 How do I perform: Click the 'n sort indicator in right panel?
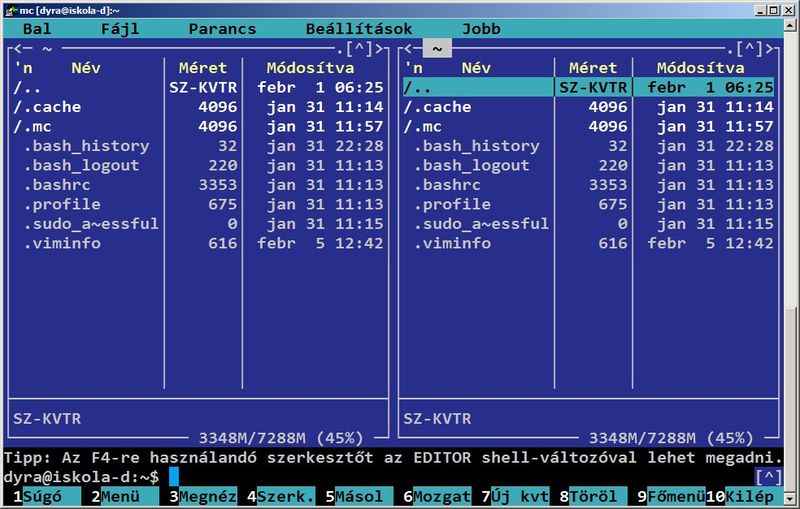(x=413, y=68)
